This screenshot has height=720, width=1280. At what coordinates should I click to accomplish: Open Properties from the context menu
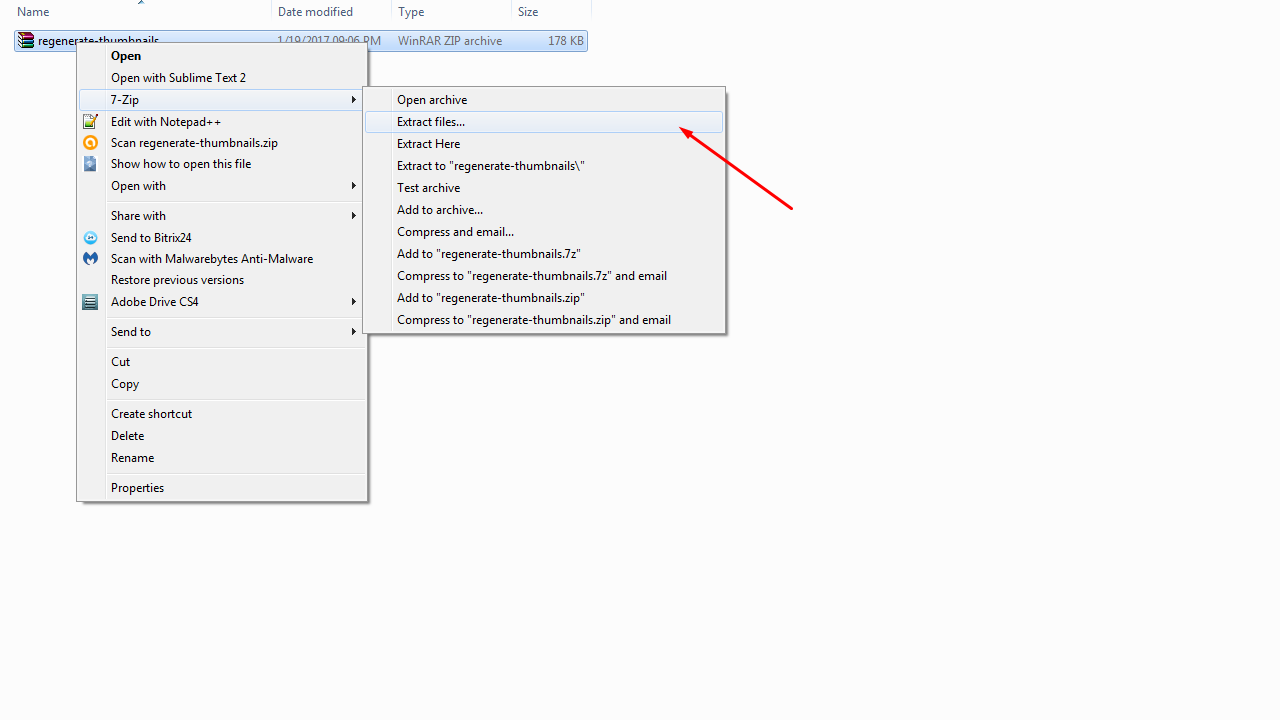222,488
